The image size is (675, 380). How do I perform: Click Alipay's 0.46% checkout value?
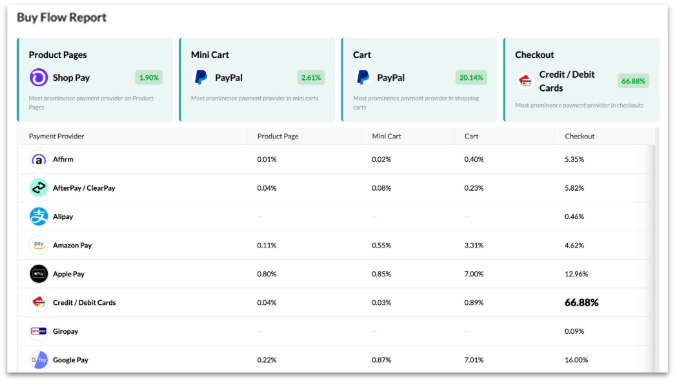tap(574, 216)
